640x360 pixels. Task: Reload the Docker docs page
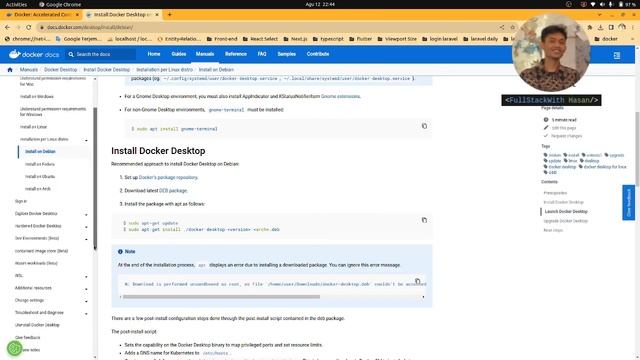(x=29, y=27)
